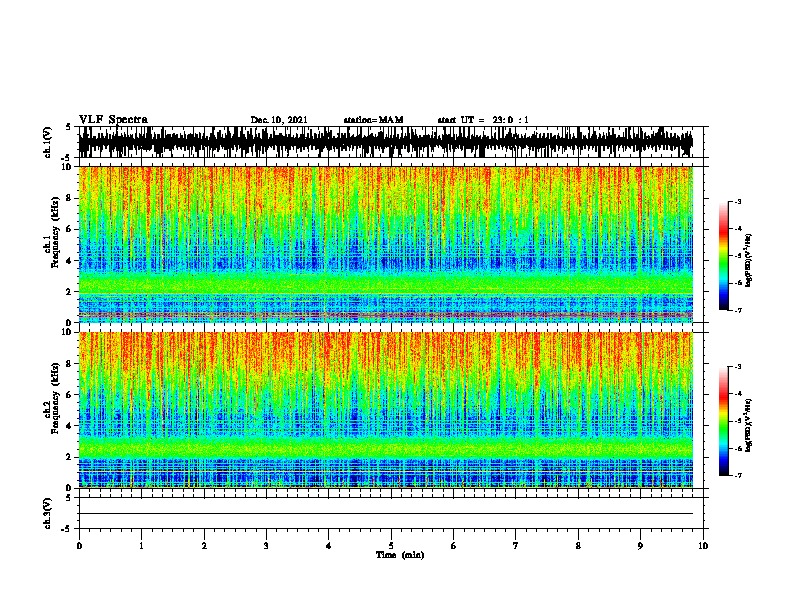Image resolution: width=792 pixels, height=612 pixels.
Task: Click the "9" tick on the time axis
Action: pos(640,545)
